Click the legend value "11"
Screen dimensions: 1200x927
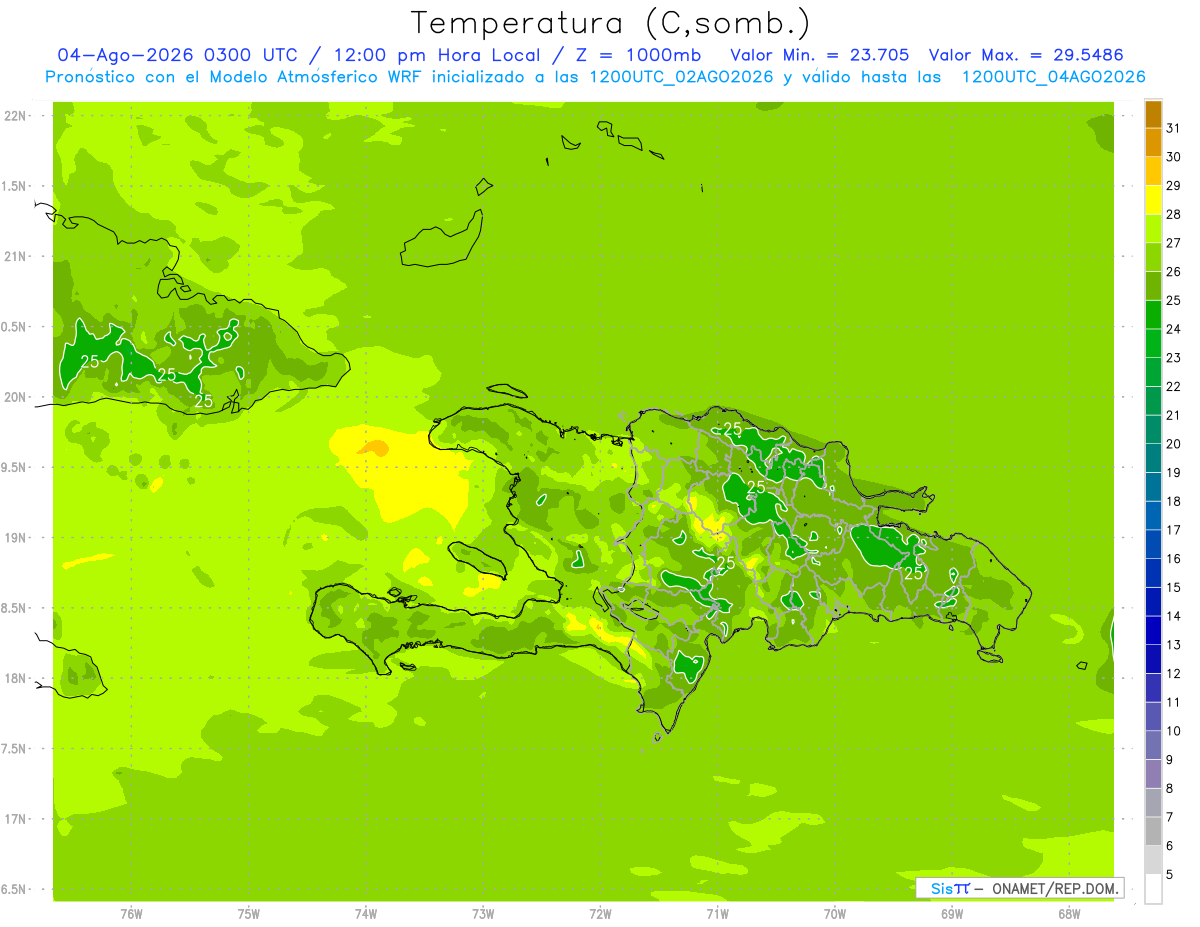[1173, 702]
